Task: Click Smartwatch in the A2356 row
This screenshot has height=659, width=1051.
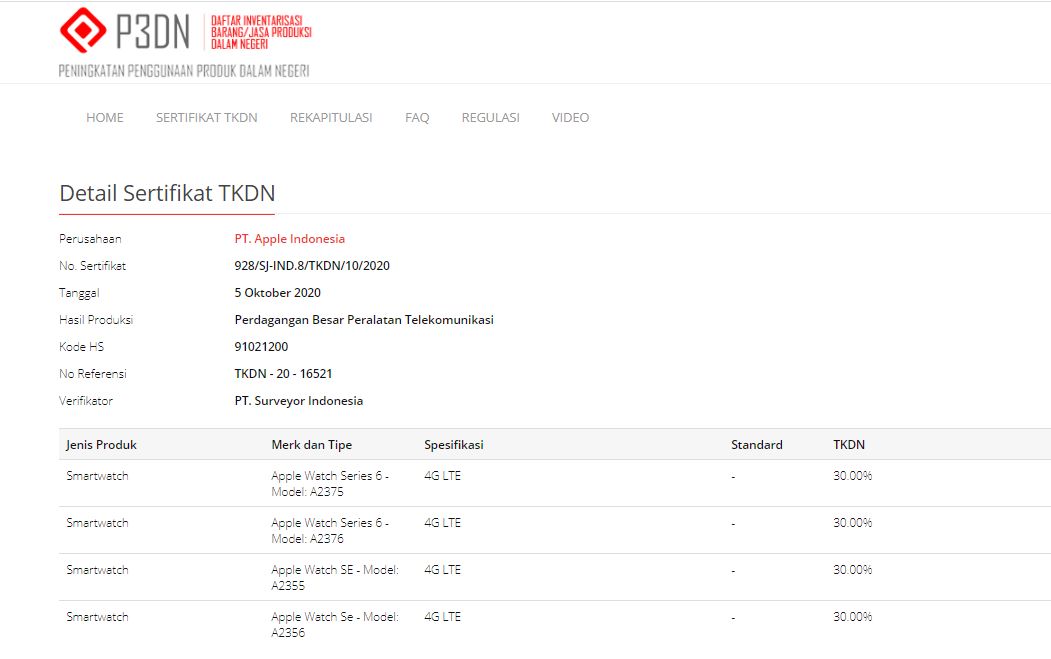Action: [x=97, y=617]
